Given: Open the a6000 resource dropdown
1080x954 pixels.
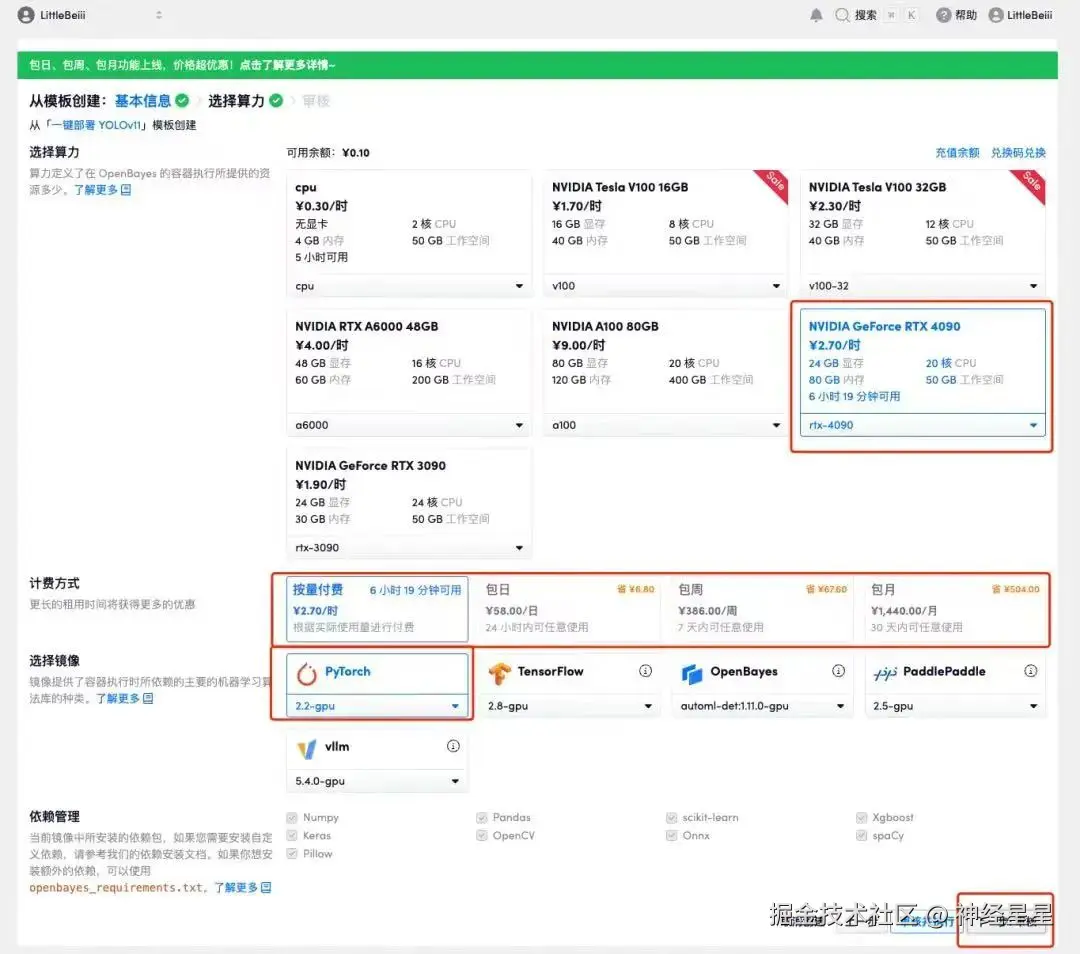Looking at the screenshot, I should 409,425.
